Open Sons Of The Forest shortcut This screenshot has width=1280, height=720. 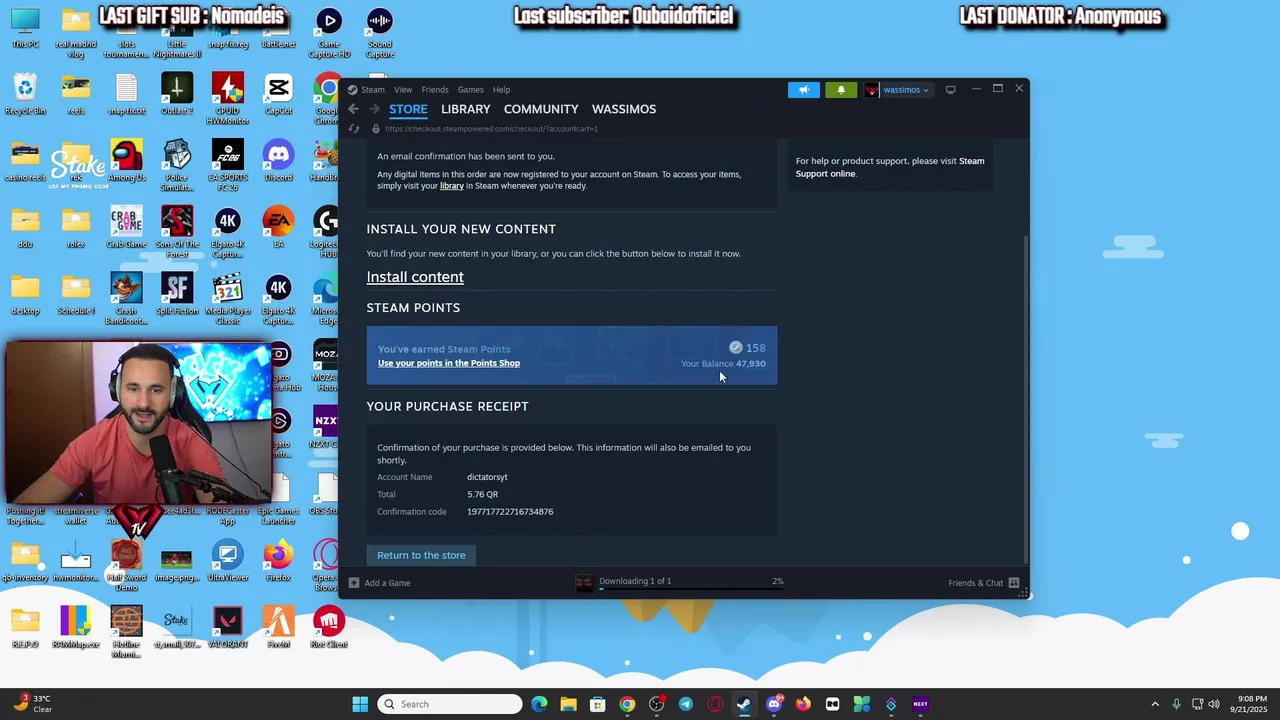[x=177, y=232]
